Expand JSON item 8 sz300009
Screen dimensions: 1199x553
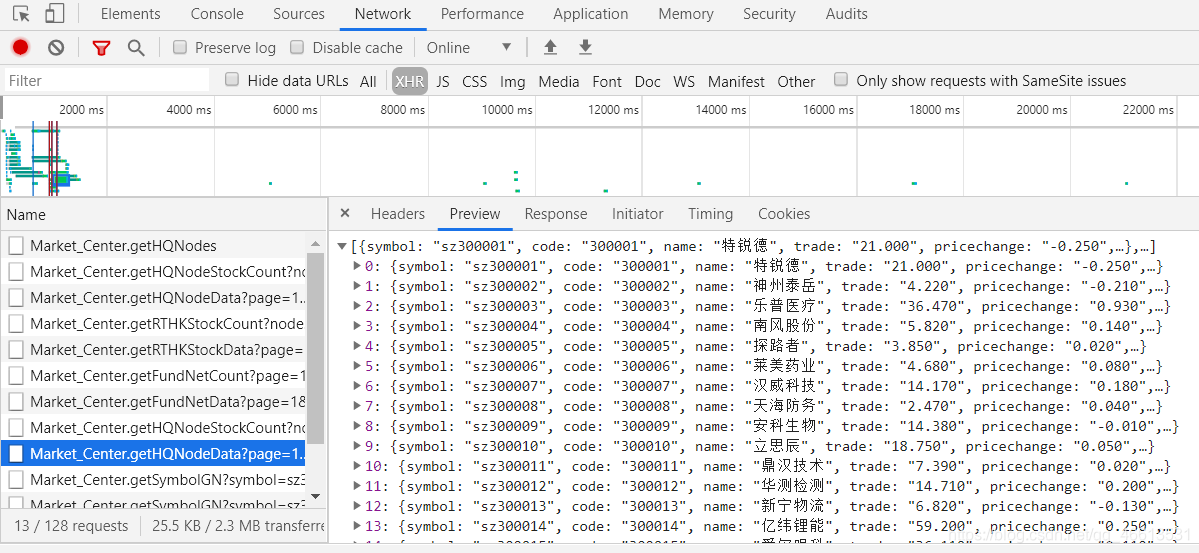357,426
